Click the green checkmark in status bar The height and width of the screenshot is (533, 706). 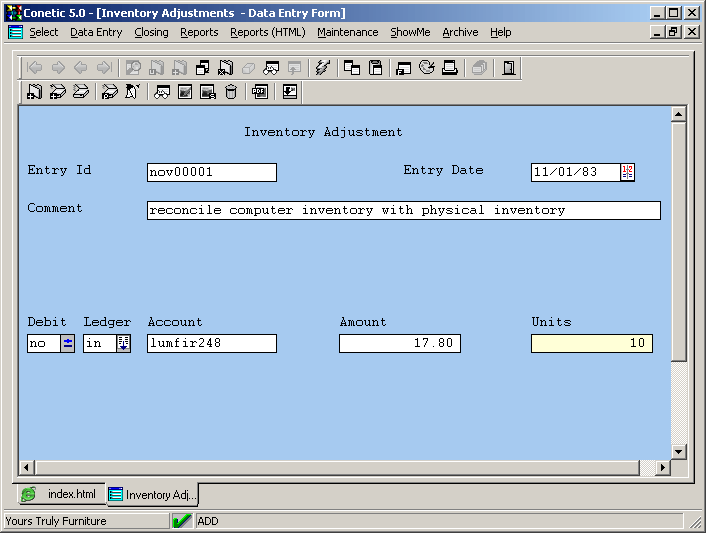182,521
